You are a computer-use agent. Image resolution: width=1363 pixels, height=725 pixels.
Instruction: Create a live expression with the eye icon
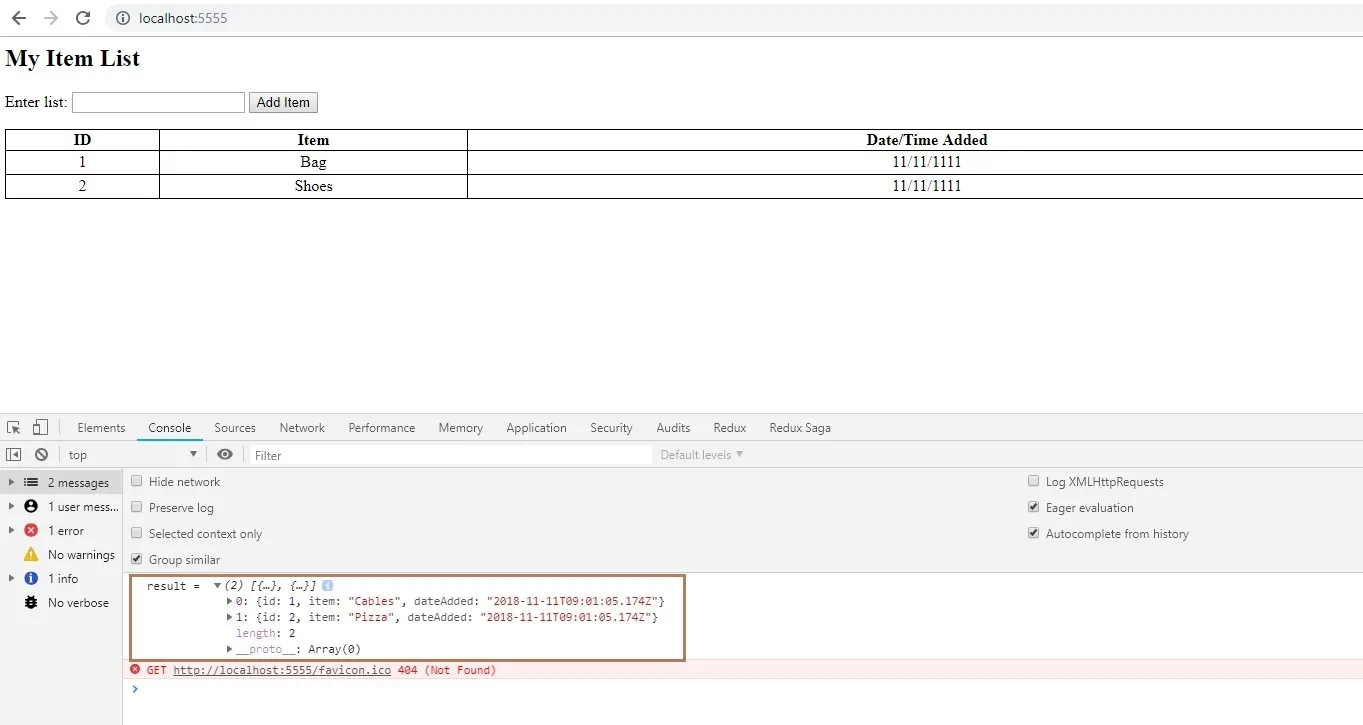pyautogui.click(x=225, y=454)
